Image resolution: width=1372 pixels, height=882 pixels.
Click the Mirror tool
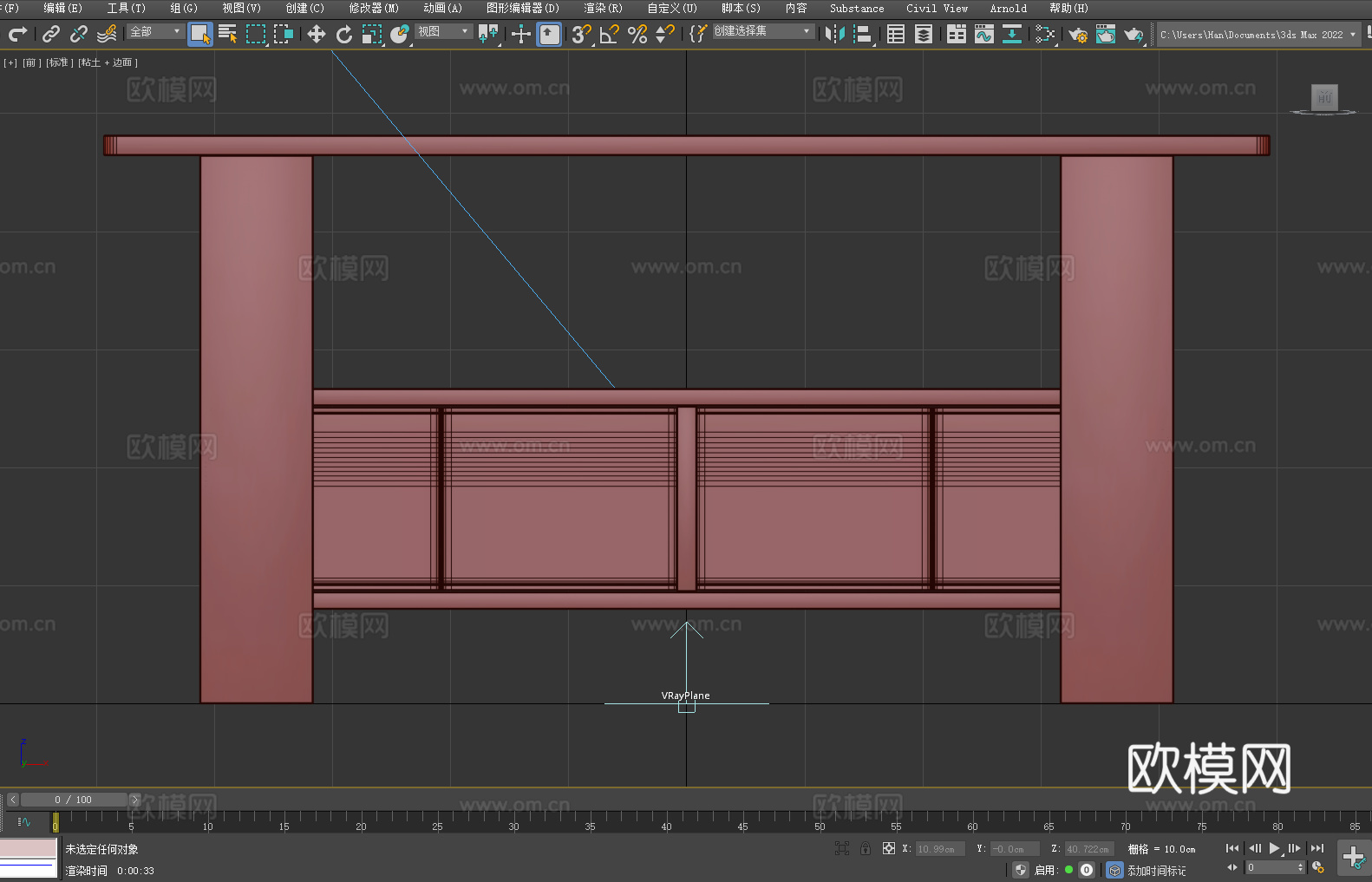click(835, 34)
